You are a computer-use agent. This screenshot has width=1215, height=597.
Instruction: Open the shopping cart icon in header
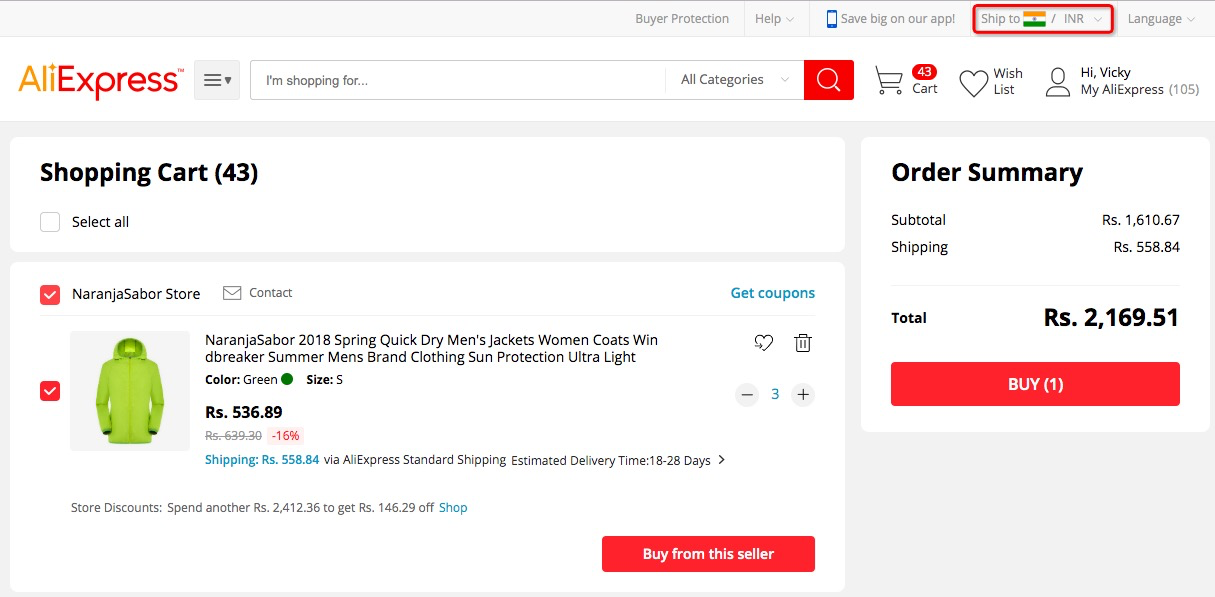click(889, 81)
